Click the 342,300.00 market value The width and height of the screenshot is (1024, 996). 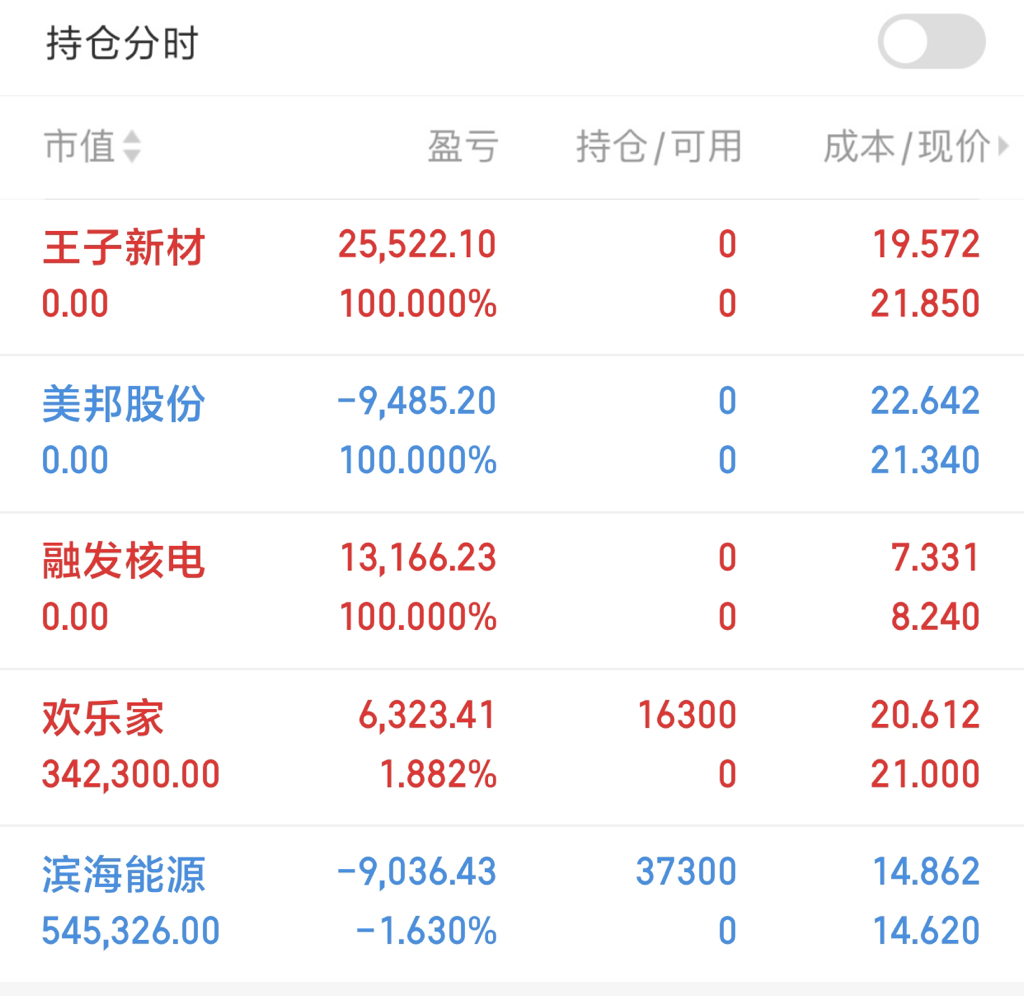(131, 775)
